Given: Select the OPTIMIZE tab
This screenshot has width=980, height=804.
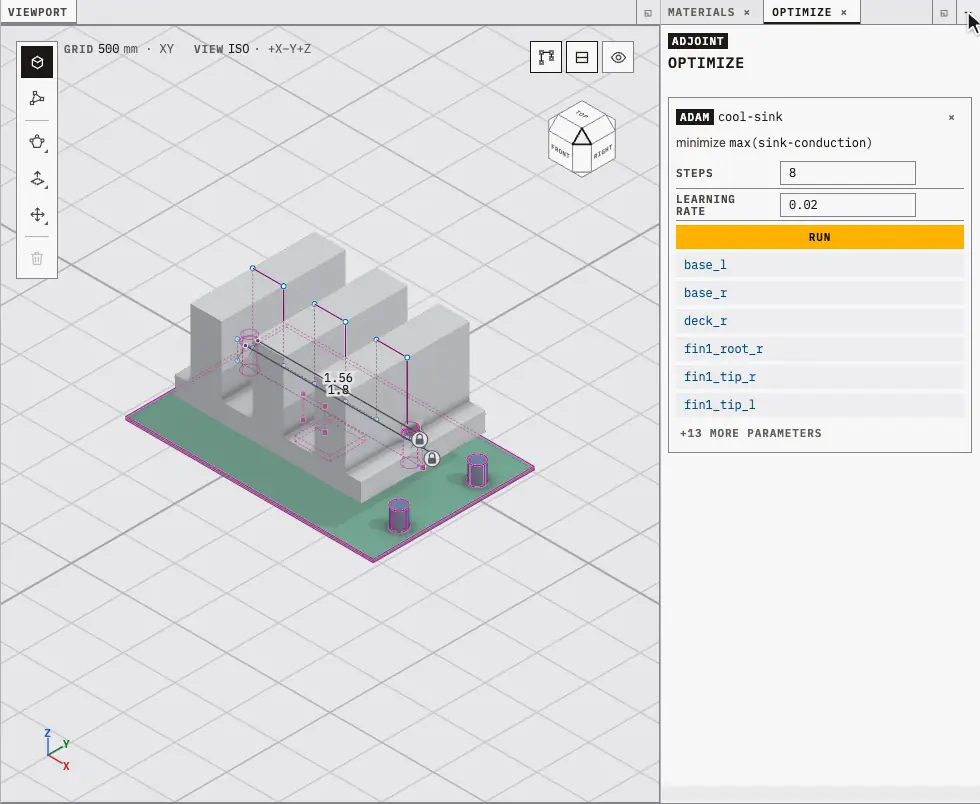Looking at the screenshot, I should (801, 12).
